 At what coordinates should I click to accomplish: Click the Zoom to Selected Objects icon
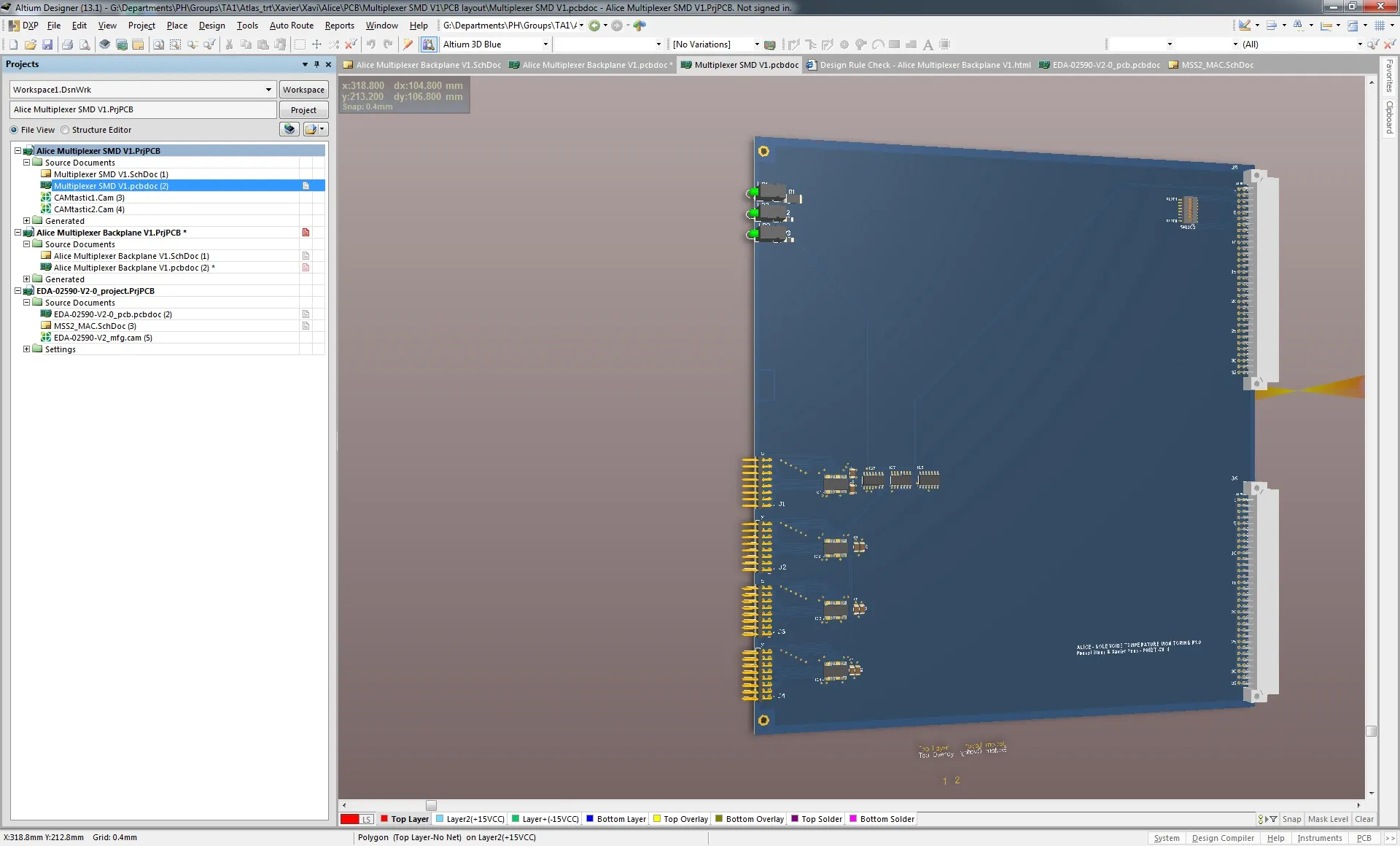[192, 44]
